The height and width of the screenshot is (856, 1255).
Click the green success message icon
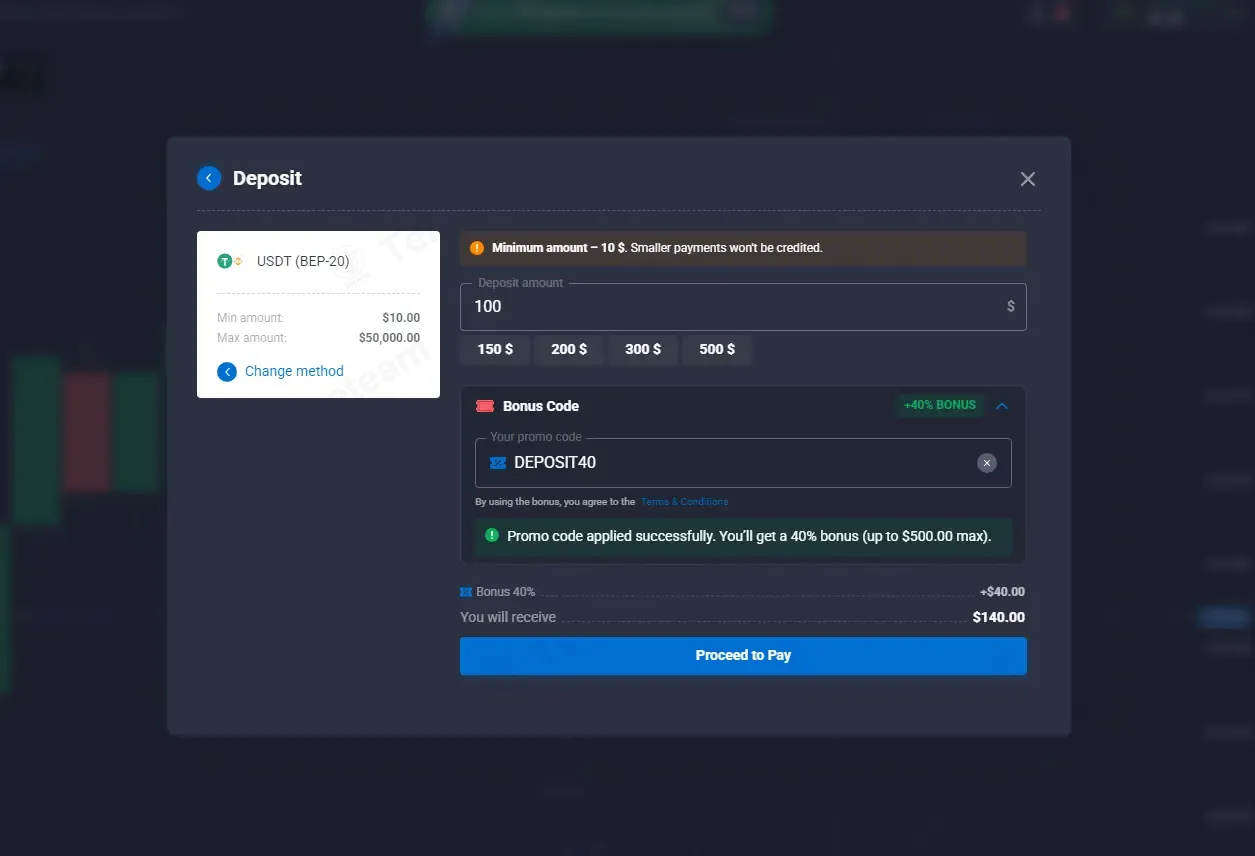[492, 535]
